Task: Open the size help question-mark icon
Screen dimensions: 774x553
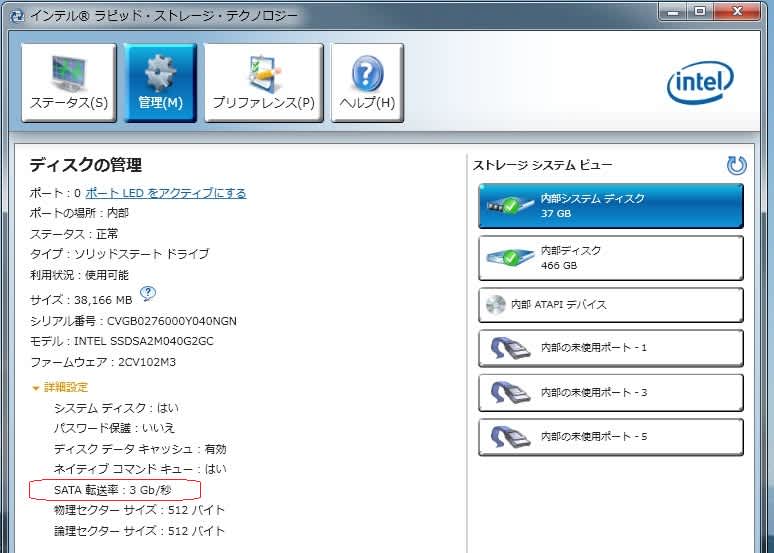Action: [x=148, y=294]
